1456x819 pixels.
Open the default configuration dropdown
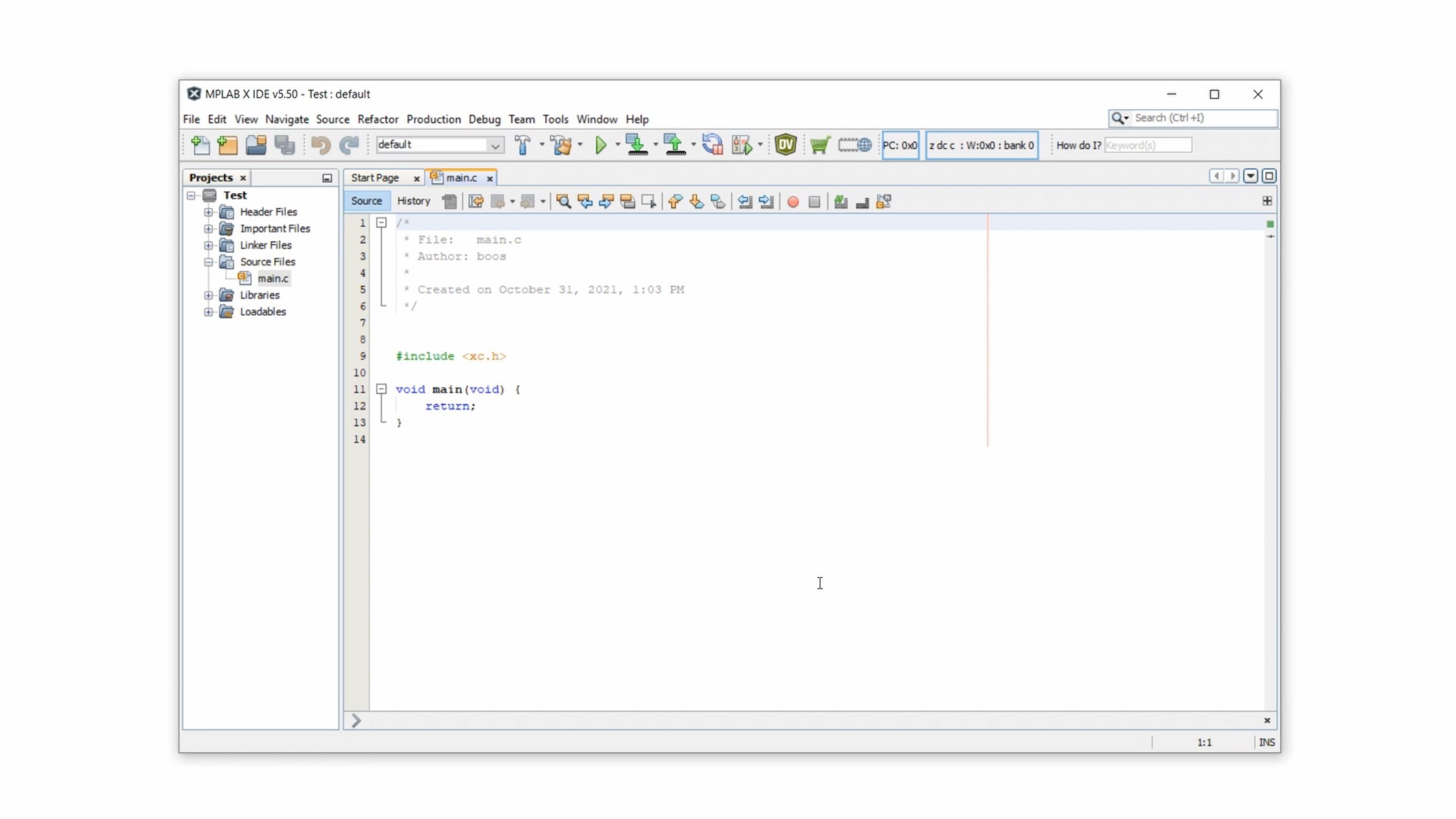(x=495, y=146)
